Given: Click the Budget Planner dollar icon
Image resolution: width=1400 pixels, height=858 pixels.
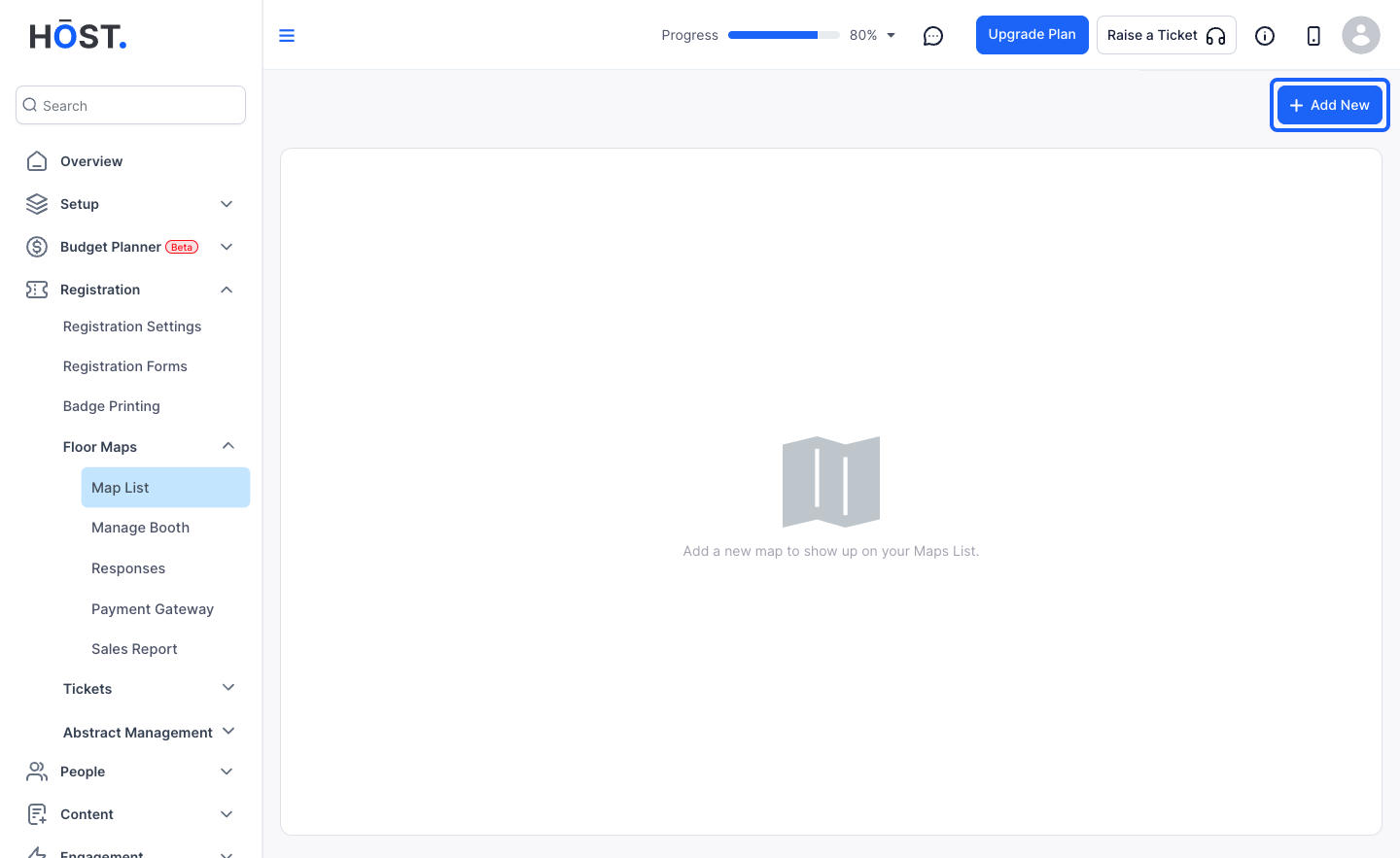Looking at the screenshot, I should 37,247.
